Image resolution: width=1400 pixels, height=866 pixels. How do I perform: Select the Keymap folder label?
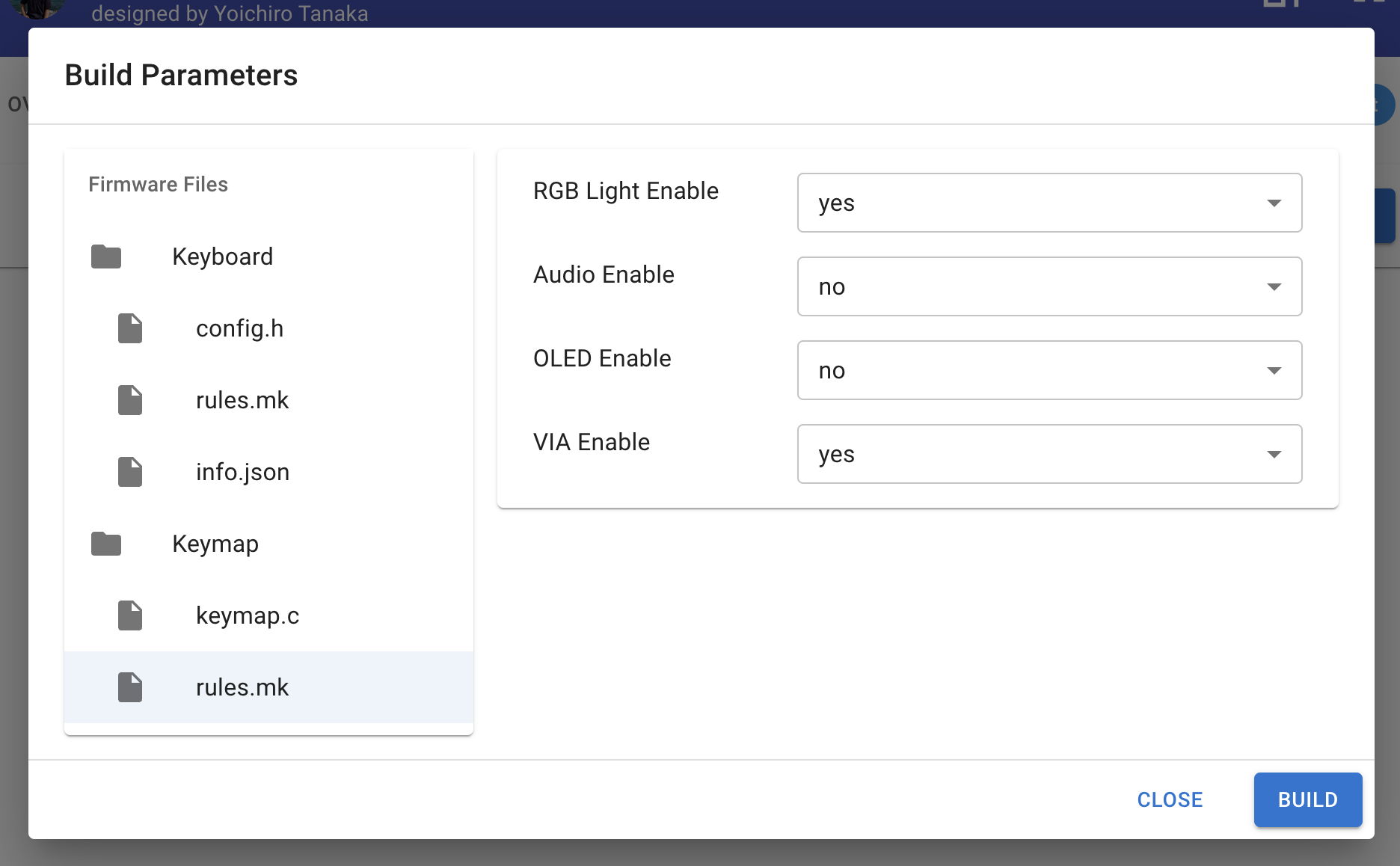tap(215, 544)
